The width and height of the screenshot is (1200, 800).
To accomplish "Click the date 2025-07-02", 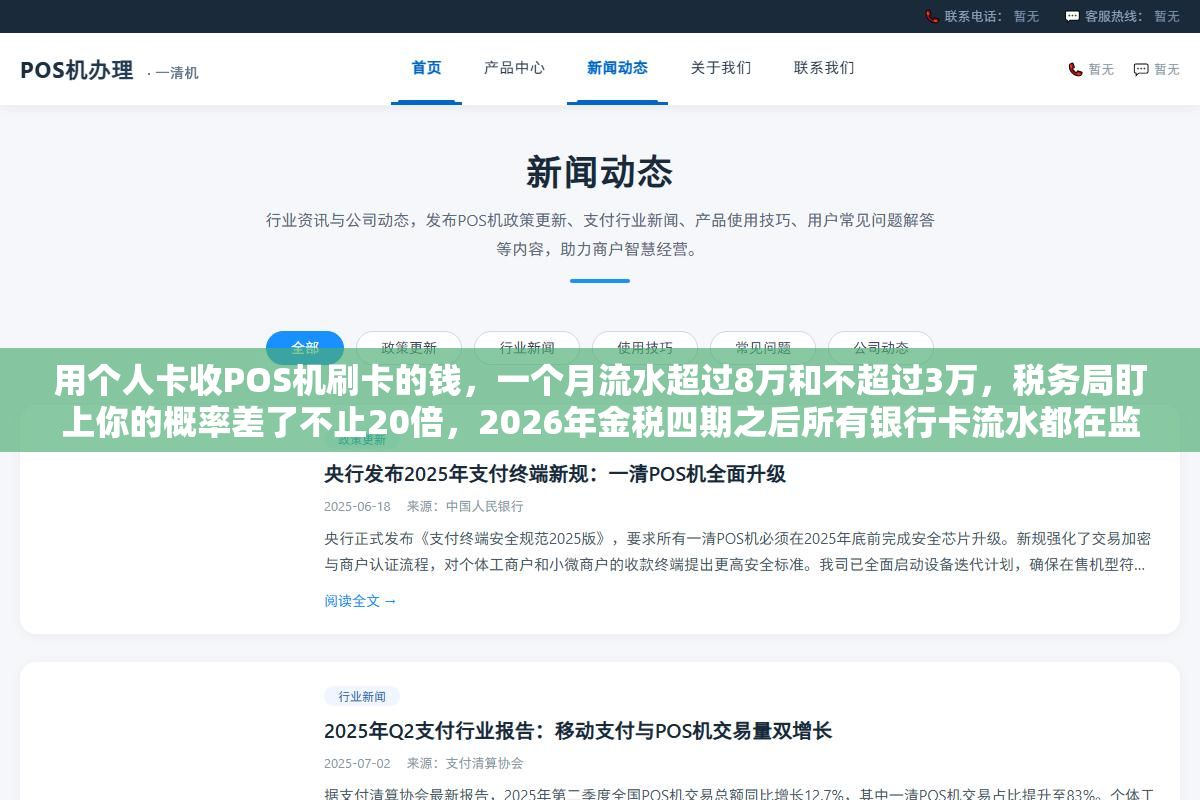I will pyautogui.click(x=357, y=764).
